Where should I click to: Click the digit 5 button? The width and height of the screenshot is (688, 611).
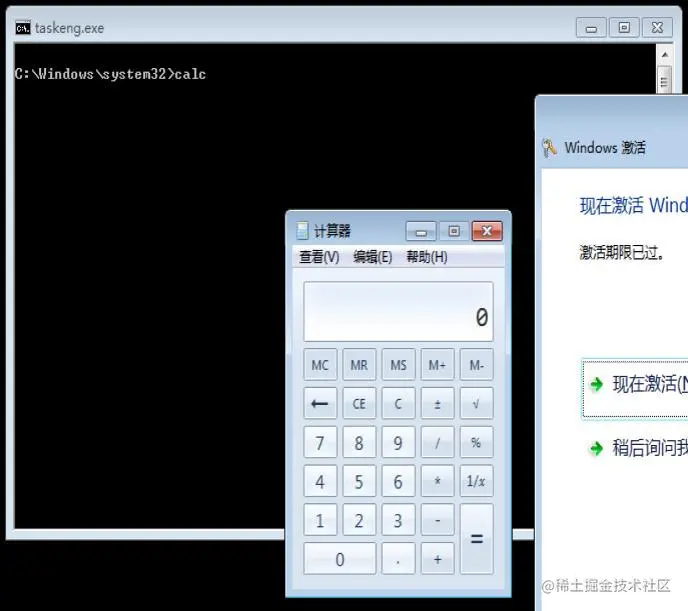(x=359, y=481)
